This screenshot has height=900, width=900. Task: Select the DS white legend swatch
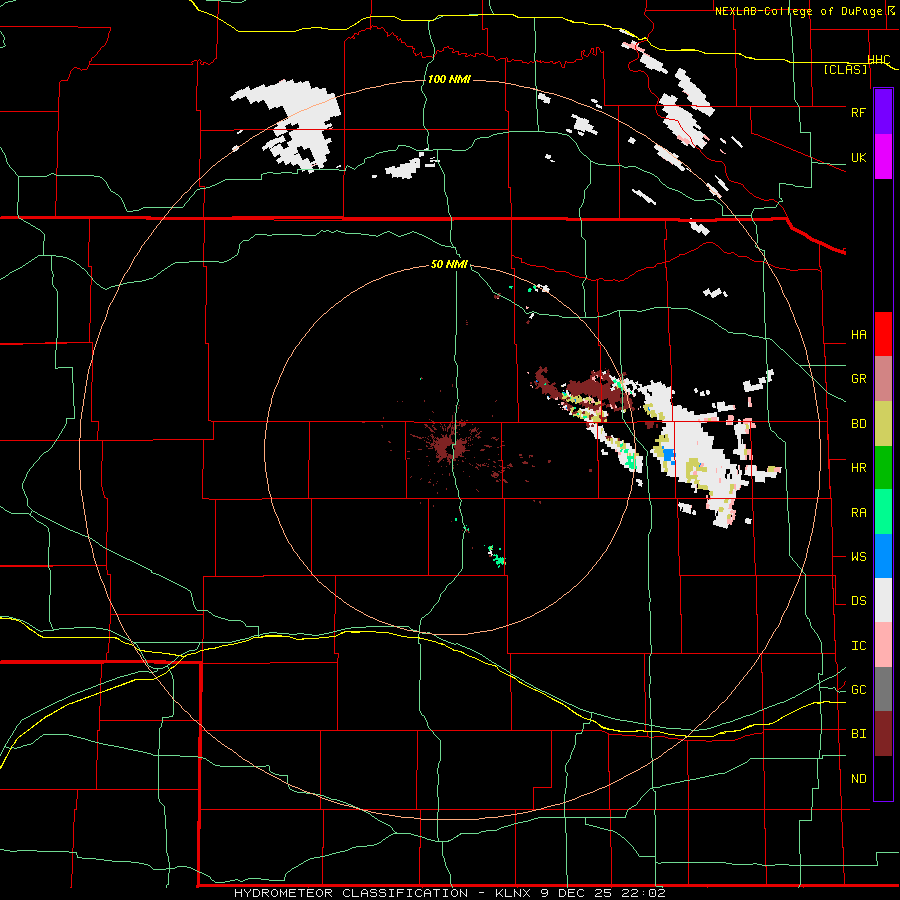(883, 600)
